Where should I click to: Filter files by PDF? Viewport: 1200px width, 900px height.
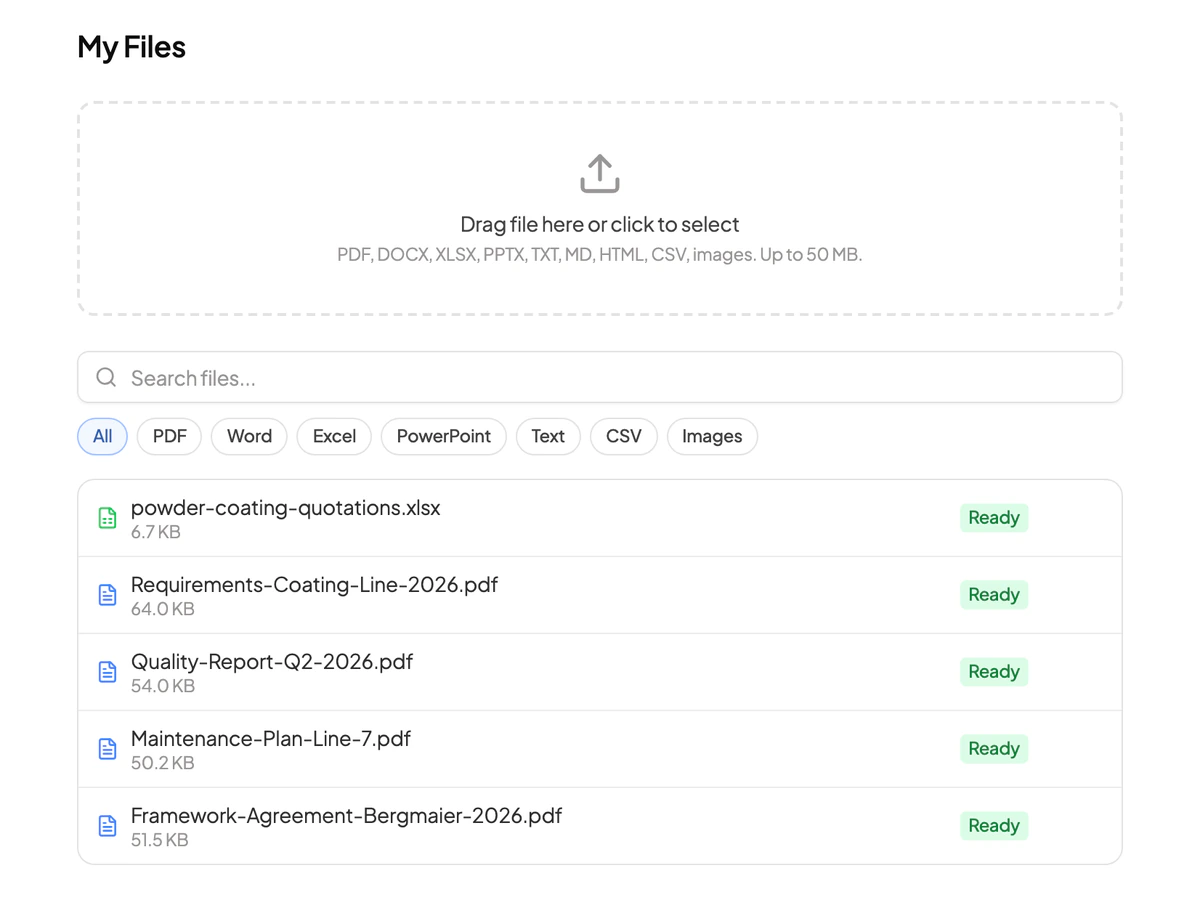click(x=169, y=436)
